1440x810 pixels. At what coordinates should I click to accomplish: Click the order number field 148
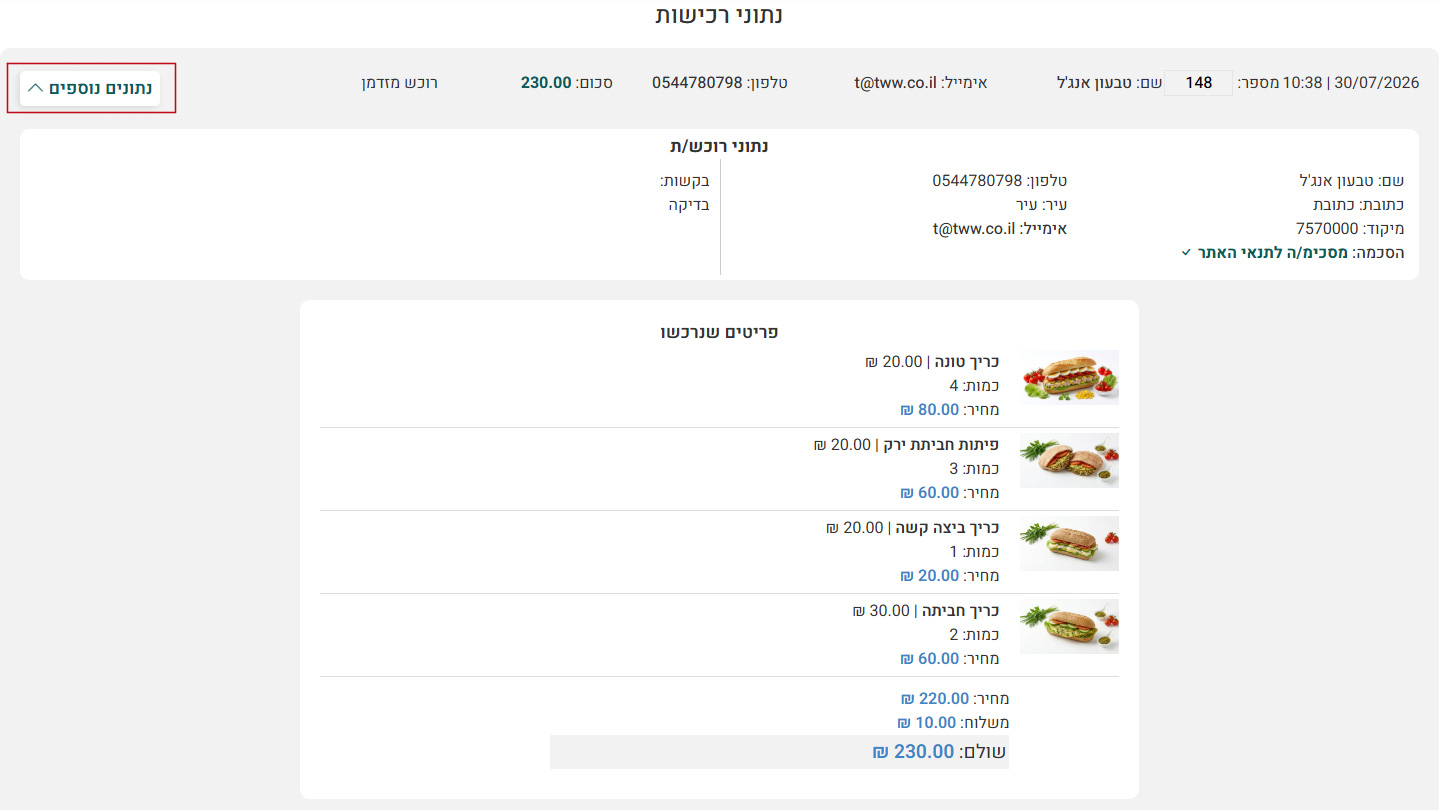coord(1199,83)
